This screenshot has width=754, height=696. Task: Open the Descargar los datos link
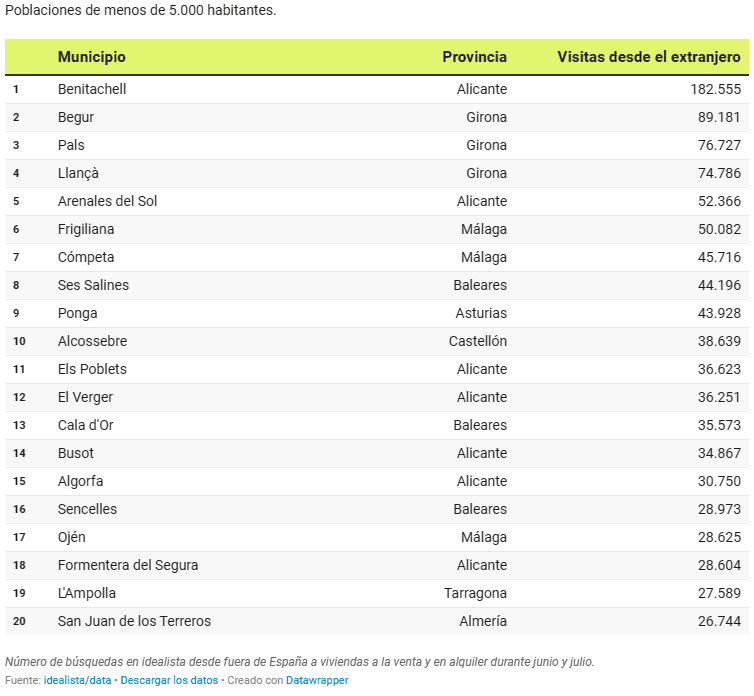tap(169, 680)
